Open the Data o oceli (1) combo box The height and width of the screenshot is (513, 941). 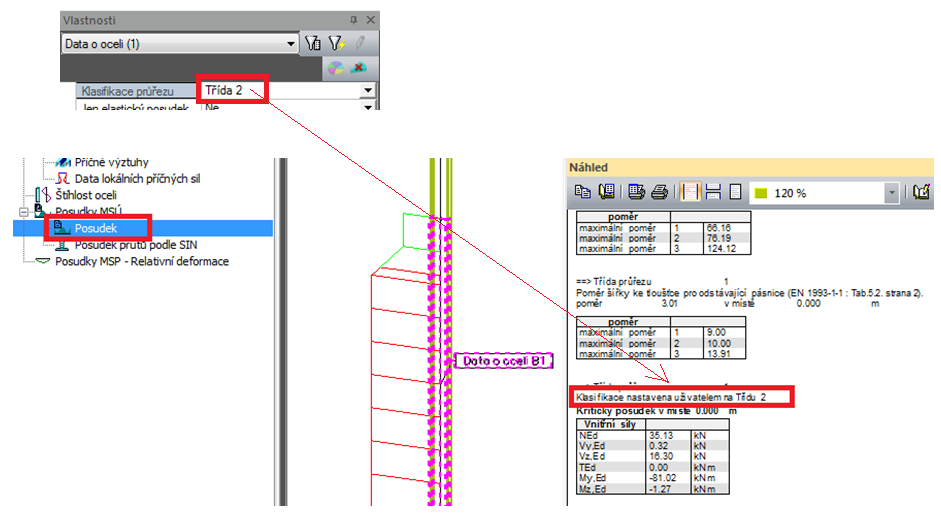click(180, 44)
